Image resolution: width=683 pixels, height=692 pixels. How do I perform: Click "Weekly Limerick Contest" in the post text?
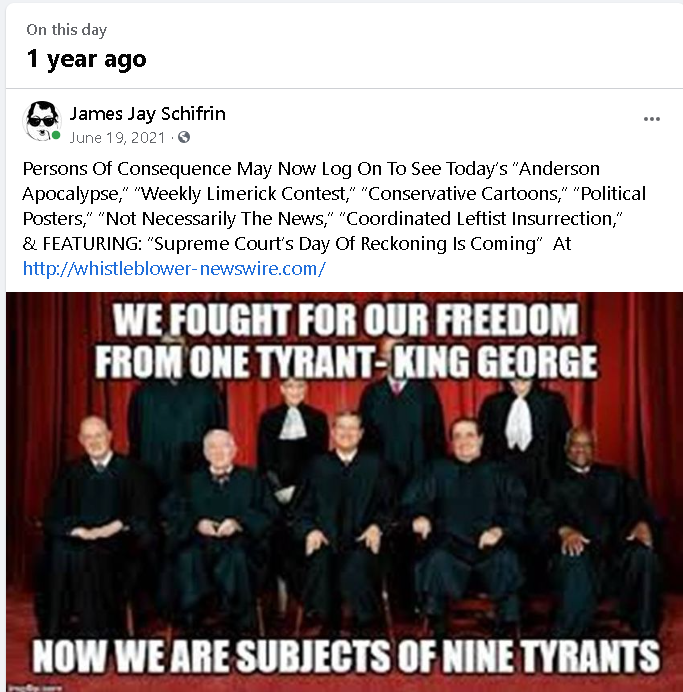pyautogui.click(x=244, y=194)
